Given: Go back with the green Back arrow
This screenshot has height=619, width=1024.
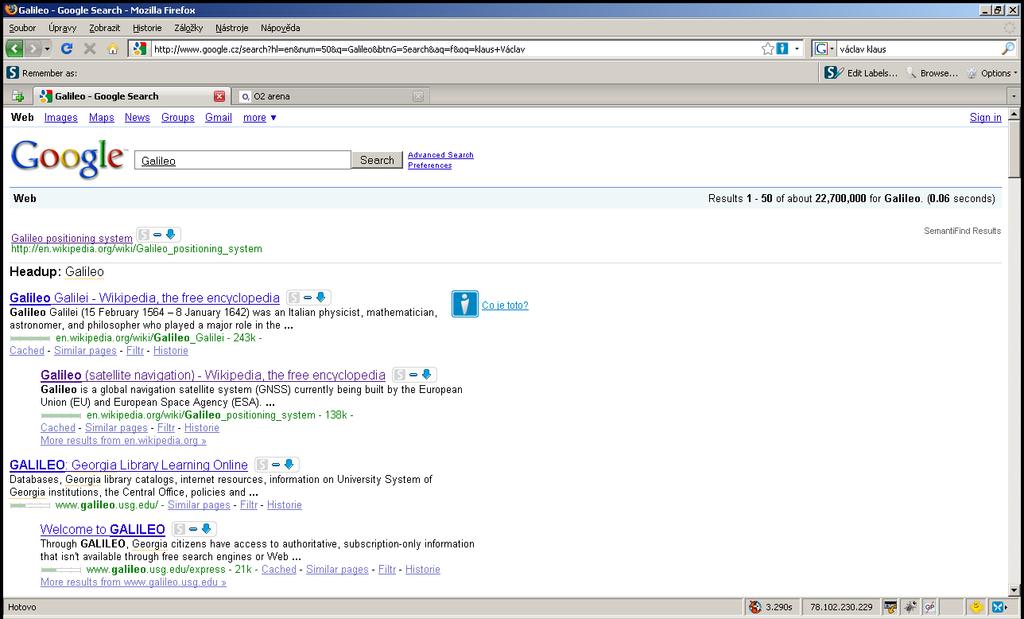Looking at the screenshot, I should coord(14,49).
